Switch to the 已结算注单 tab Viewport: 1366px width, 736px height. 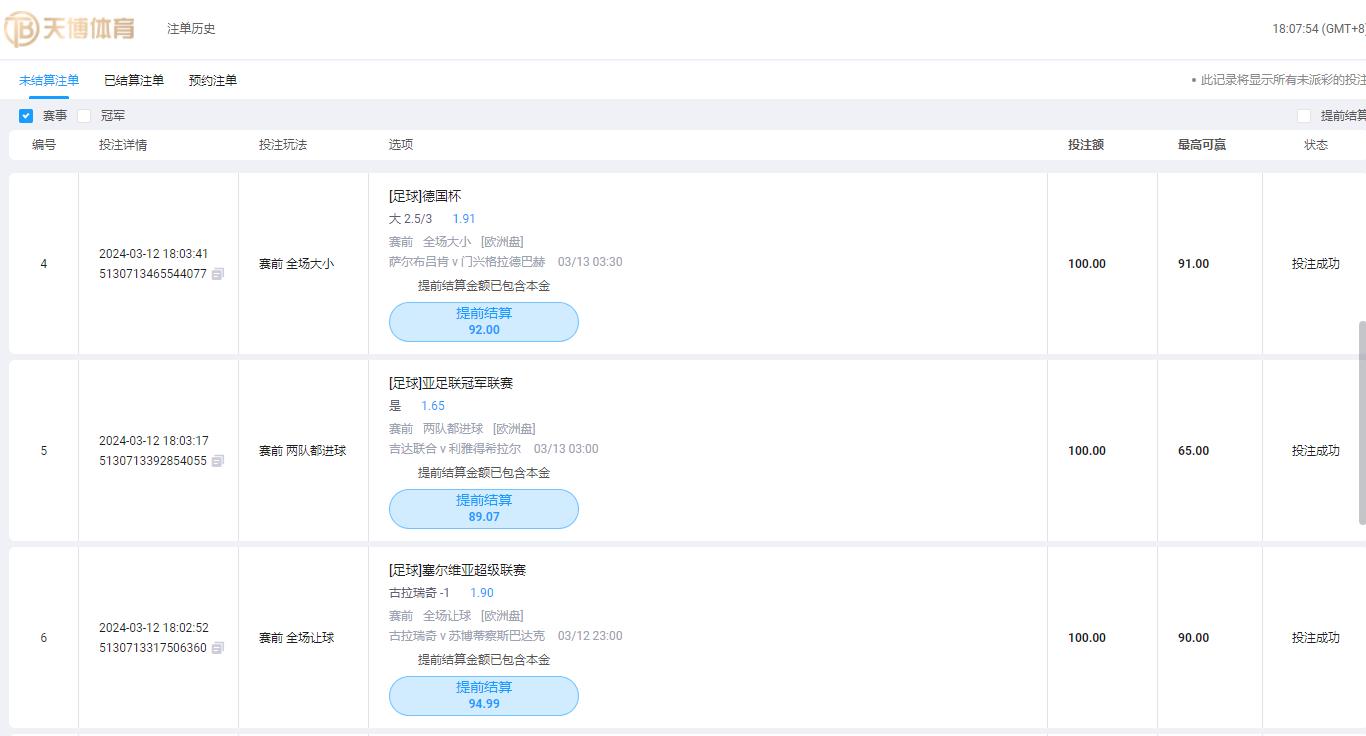tap(134, 80)
